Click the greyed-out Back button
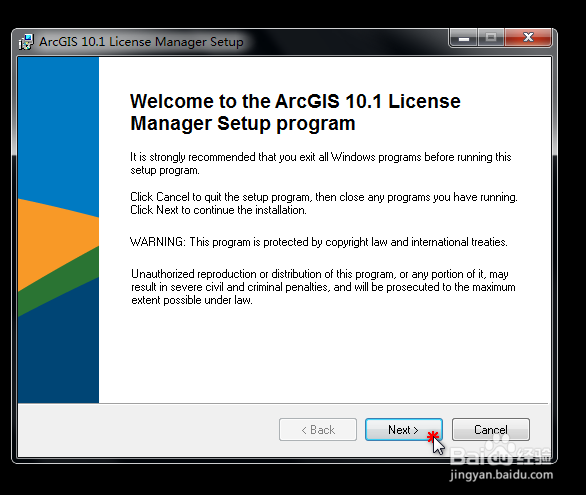Image resolution: width=586 pixels, height=495 pixels. point(318,430)
